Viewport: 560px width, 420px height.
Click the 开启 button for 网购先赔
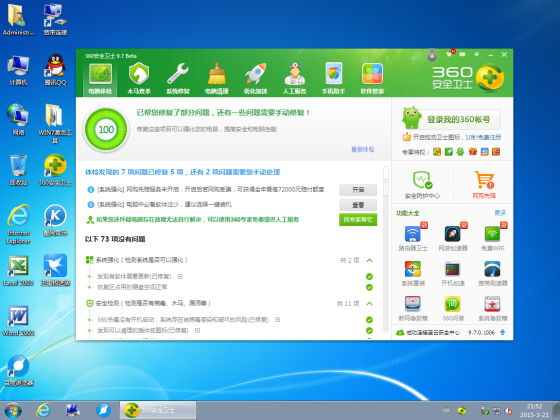[358, 190]
